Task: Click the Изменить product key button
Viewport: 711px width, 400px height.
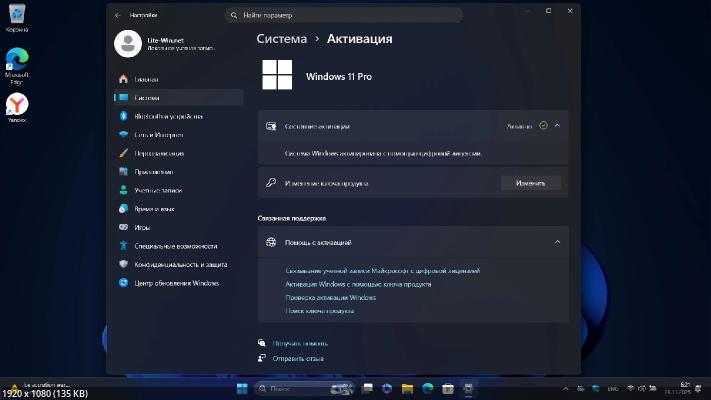Action: 530,183
